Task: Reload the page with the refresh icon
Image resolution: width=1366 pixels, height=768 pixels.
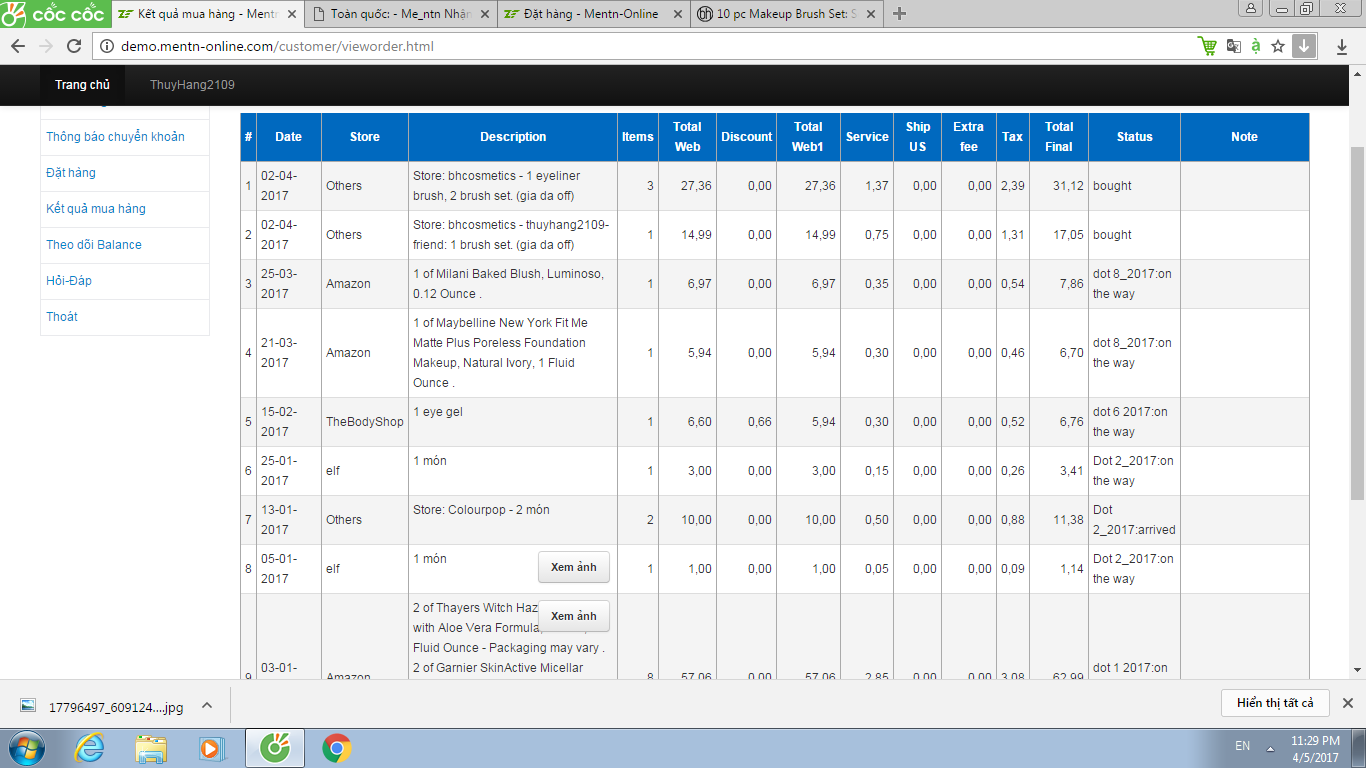Action: (x=74, y=46)
